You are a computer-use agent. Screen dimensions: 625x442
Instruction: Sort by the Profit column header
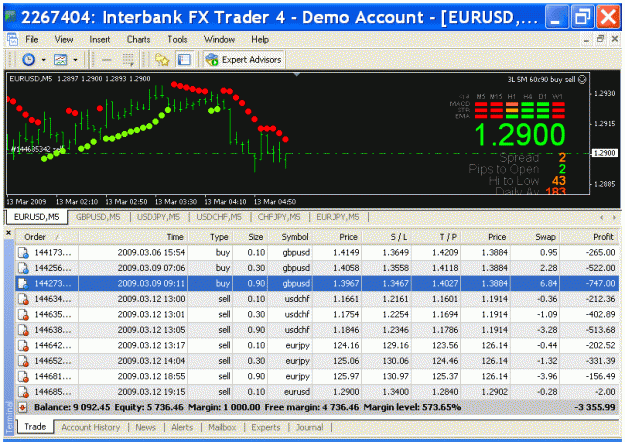(x=590, y=237)
